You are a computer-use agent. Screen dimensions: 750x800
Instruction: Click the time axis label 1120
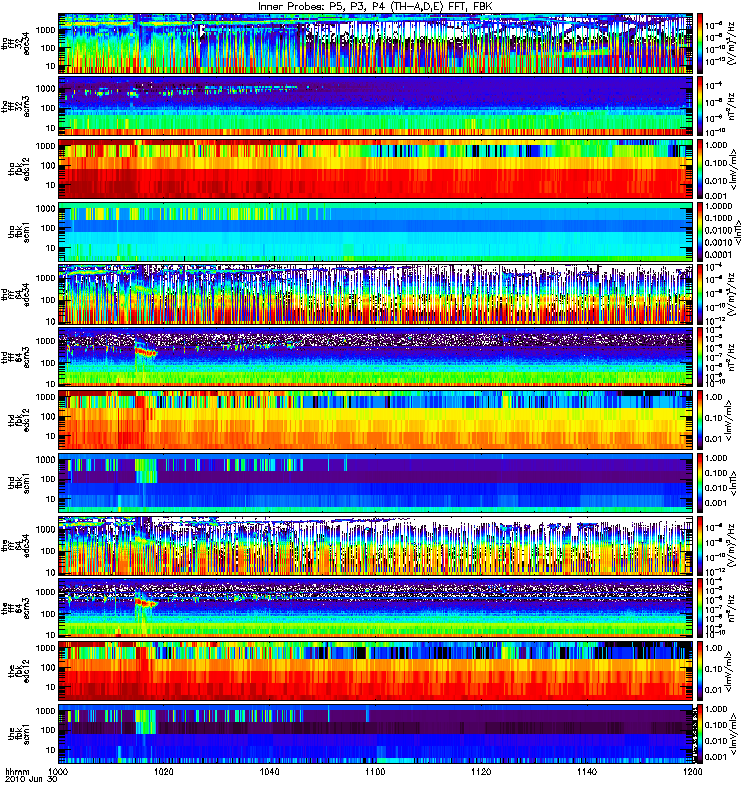coord(481,772)
